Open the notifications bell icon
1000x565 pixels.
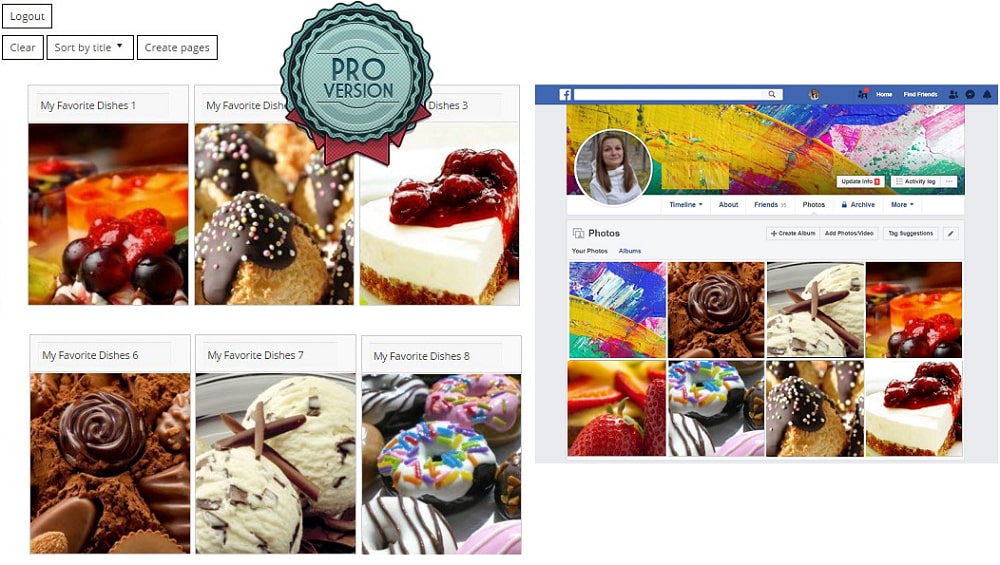pyautogui.click(x=987, y=94)
